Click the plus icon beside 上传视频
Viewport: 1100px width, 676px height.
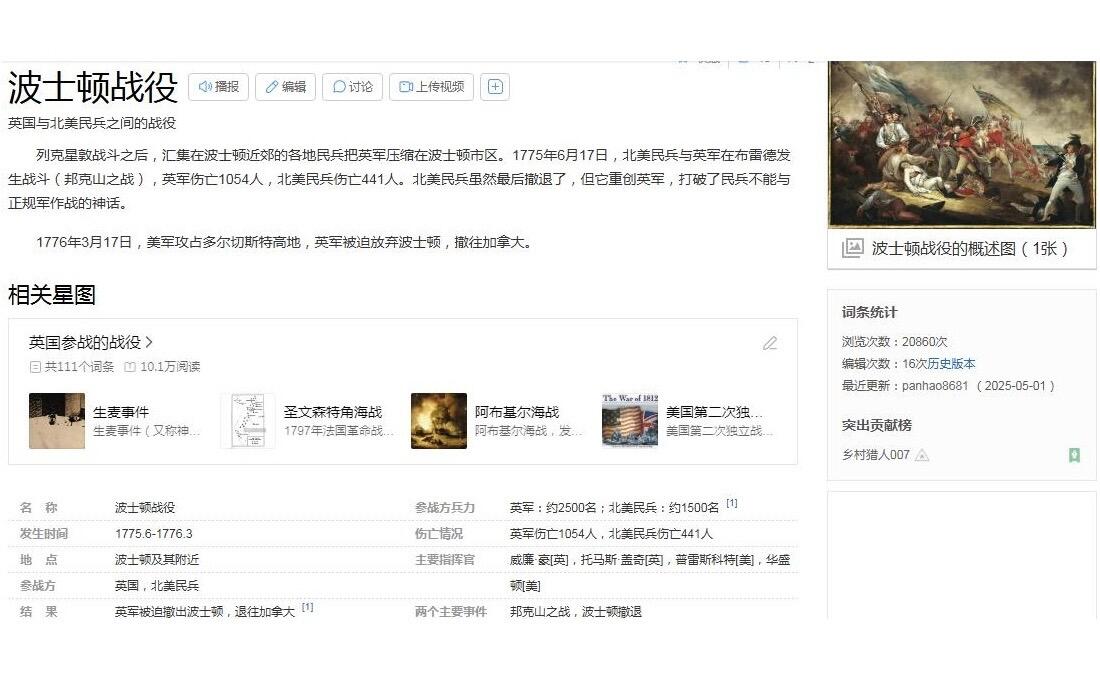(x=495, y=85)
